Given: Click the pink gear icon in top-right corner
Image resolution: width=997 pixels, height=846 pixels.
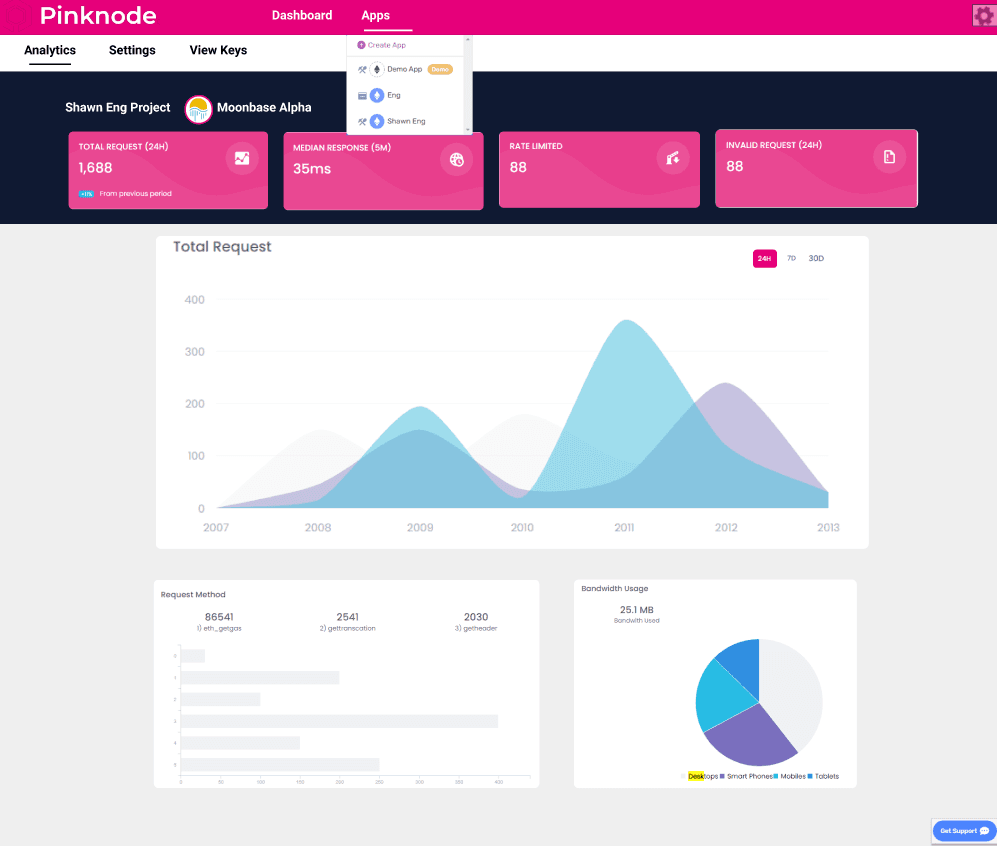Looking at the screenshot, I should [x=983, y=15].
